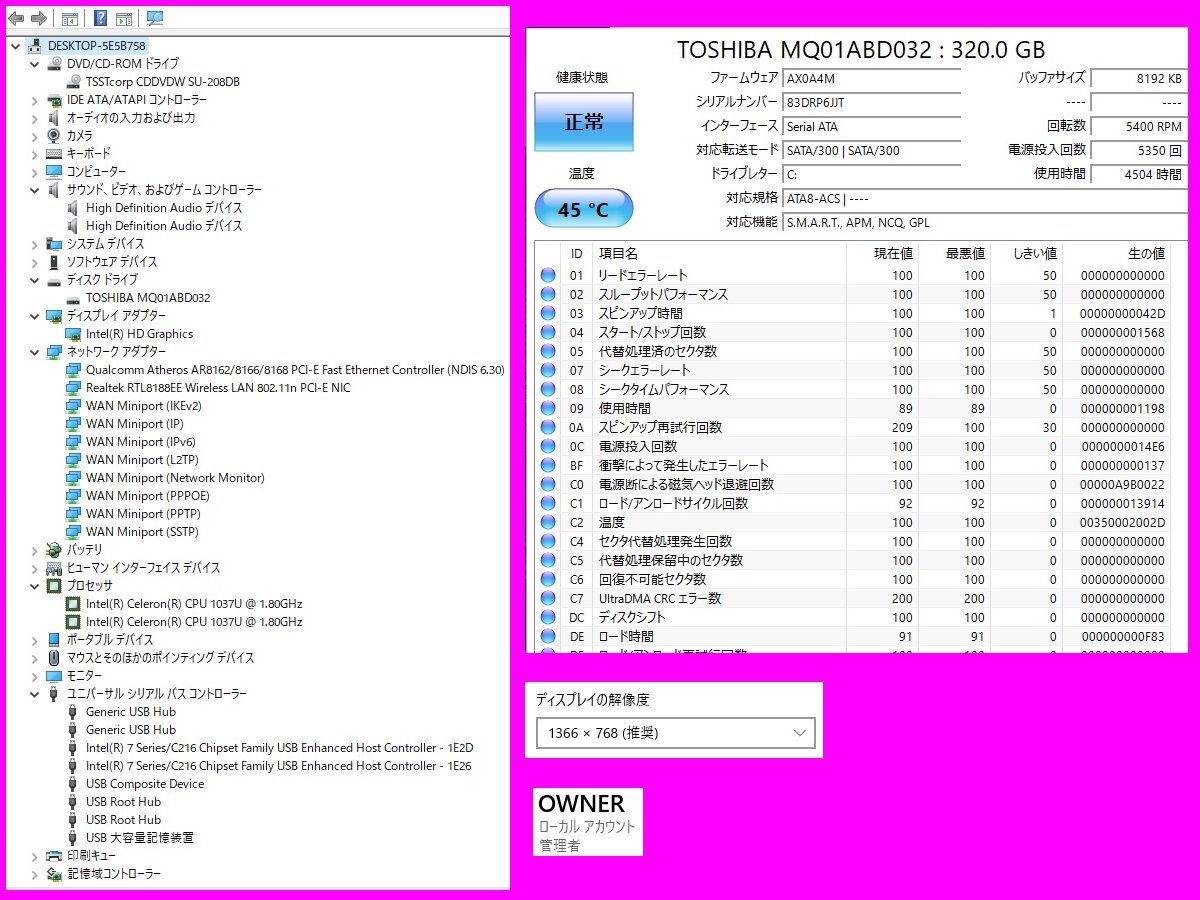1200x900 pixels.
Task: Open the display resolution 1366 × 768 dropdown
Action: pos(675,733)
